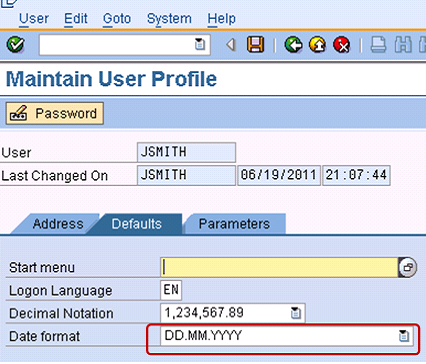The image size is (426, 364).
Task: Click the User field showing JSMITH
Action: [186, 152]
